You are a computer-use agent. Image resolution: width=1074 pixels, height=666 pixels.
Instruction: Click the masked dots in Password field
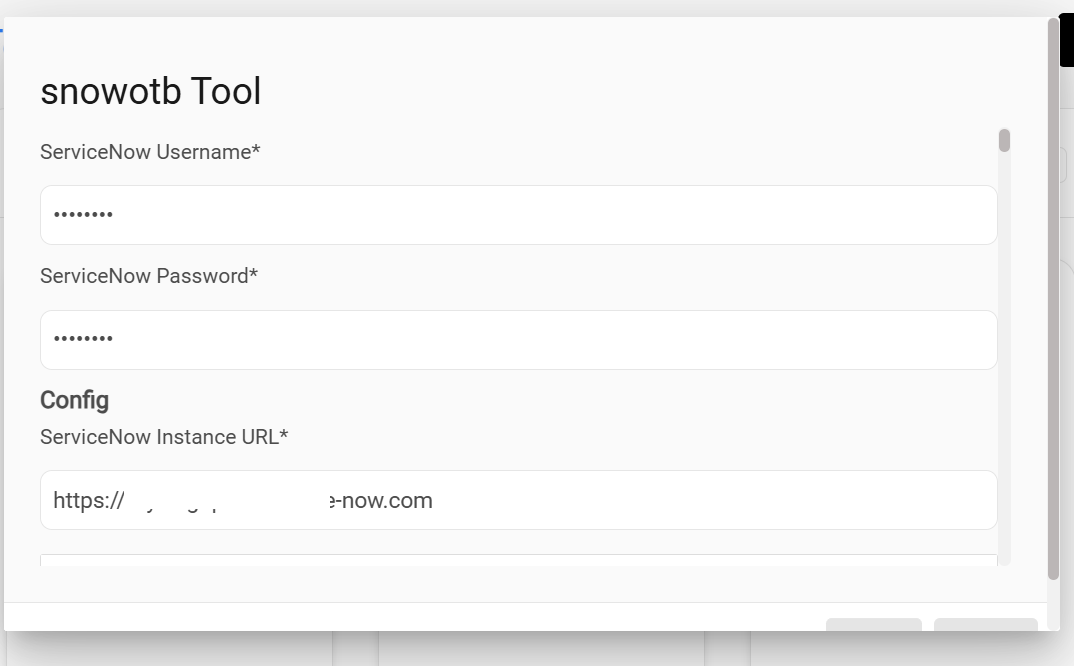click(x=83, y=340)
